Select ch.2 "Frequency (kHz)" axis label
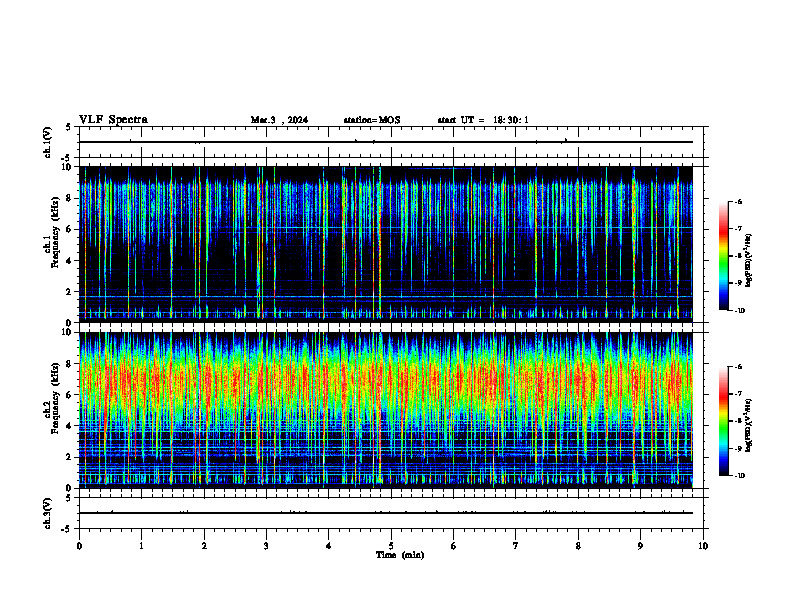Screen dimensions: 792x612 tap(55, 398)
